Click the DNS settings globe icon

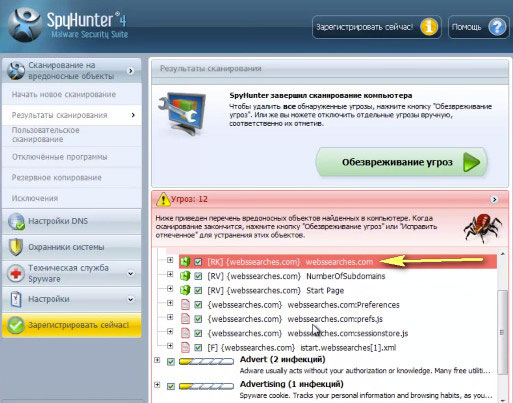point(16,221)
